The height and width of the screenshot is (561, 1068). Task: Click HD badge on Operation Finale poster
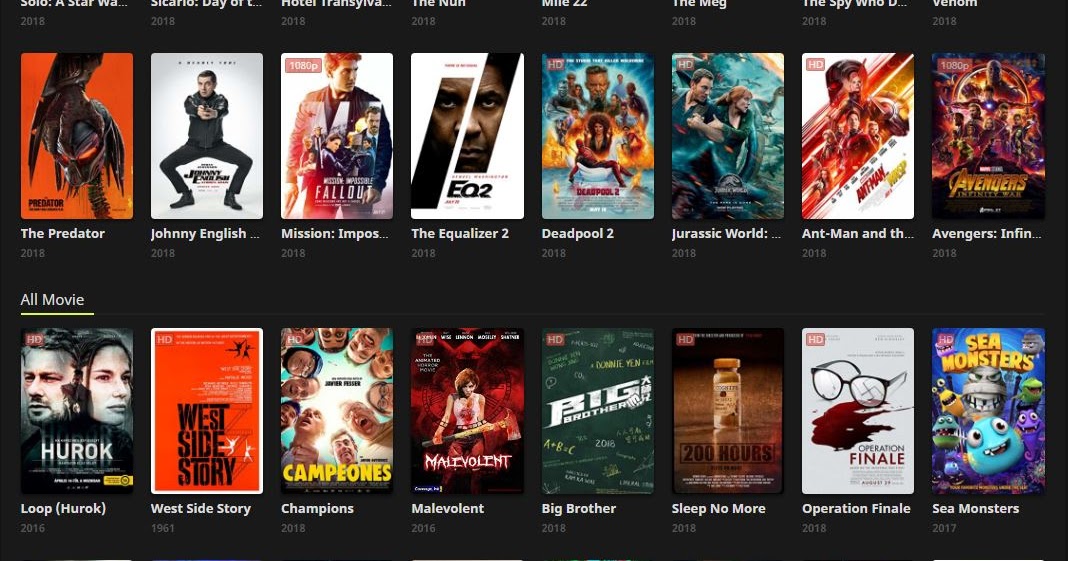pos(815,339)
